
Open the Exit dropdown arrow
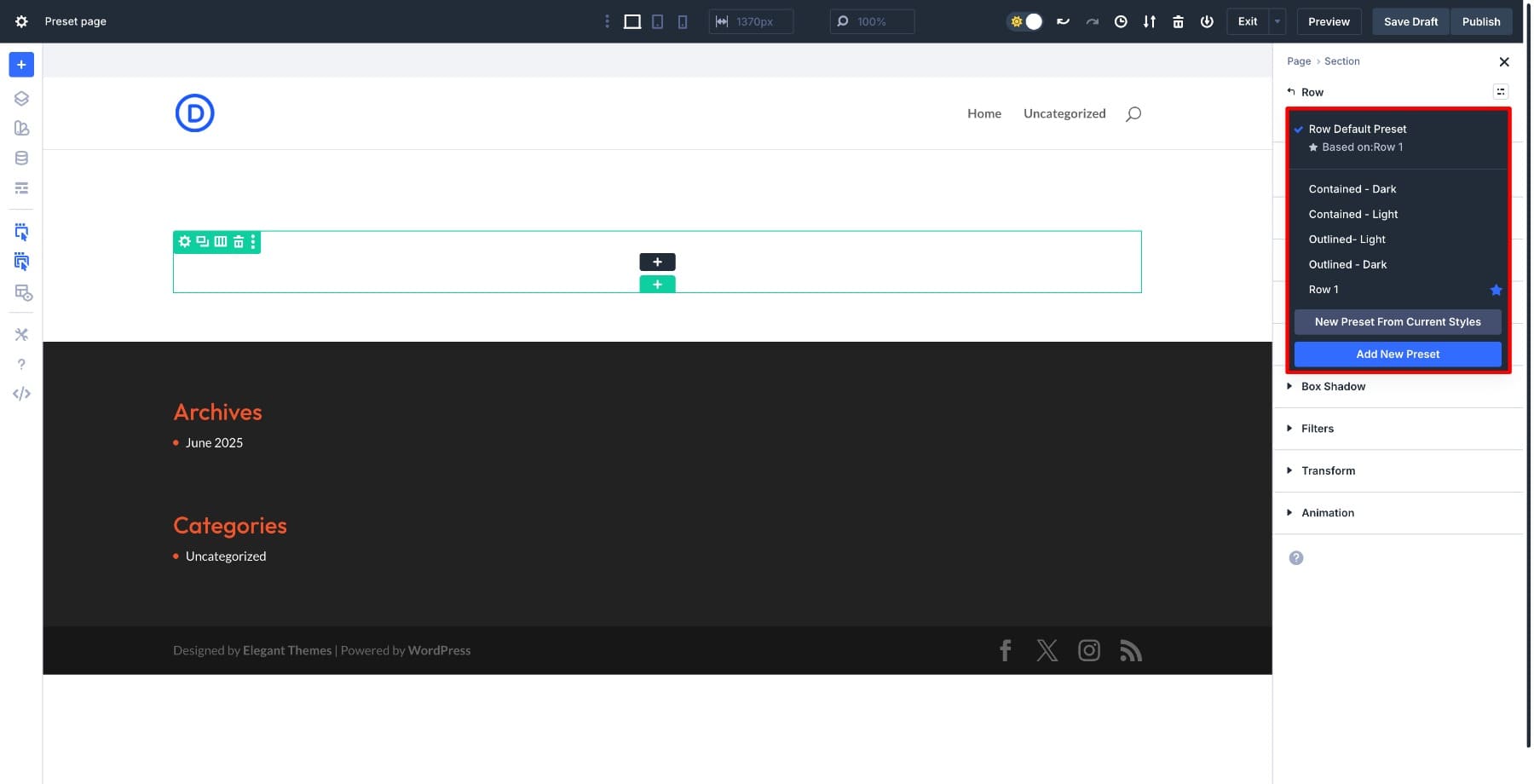click(x=1277, y=22)
